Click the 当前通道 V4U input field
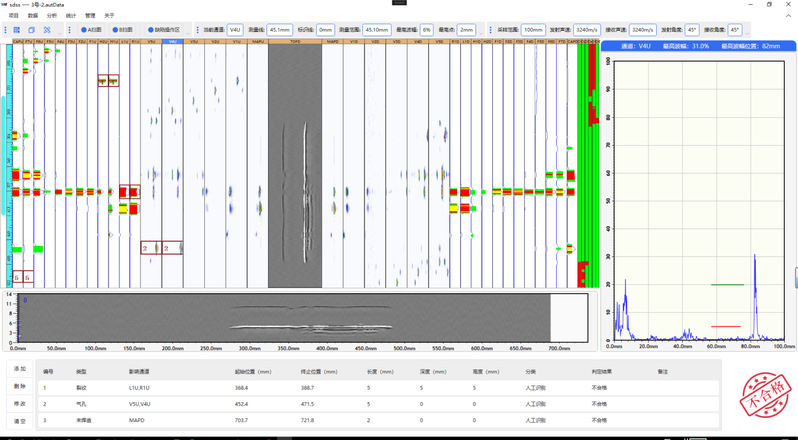Screen dimensions: 798x440 [x=235, y=30]
